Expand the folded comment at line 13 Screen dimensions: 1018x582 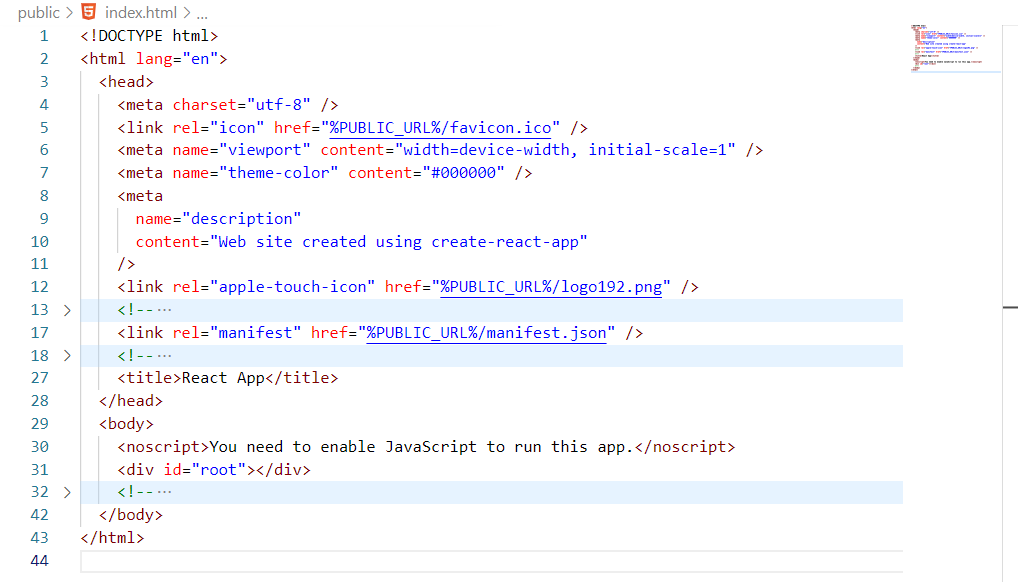point(67,310)
